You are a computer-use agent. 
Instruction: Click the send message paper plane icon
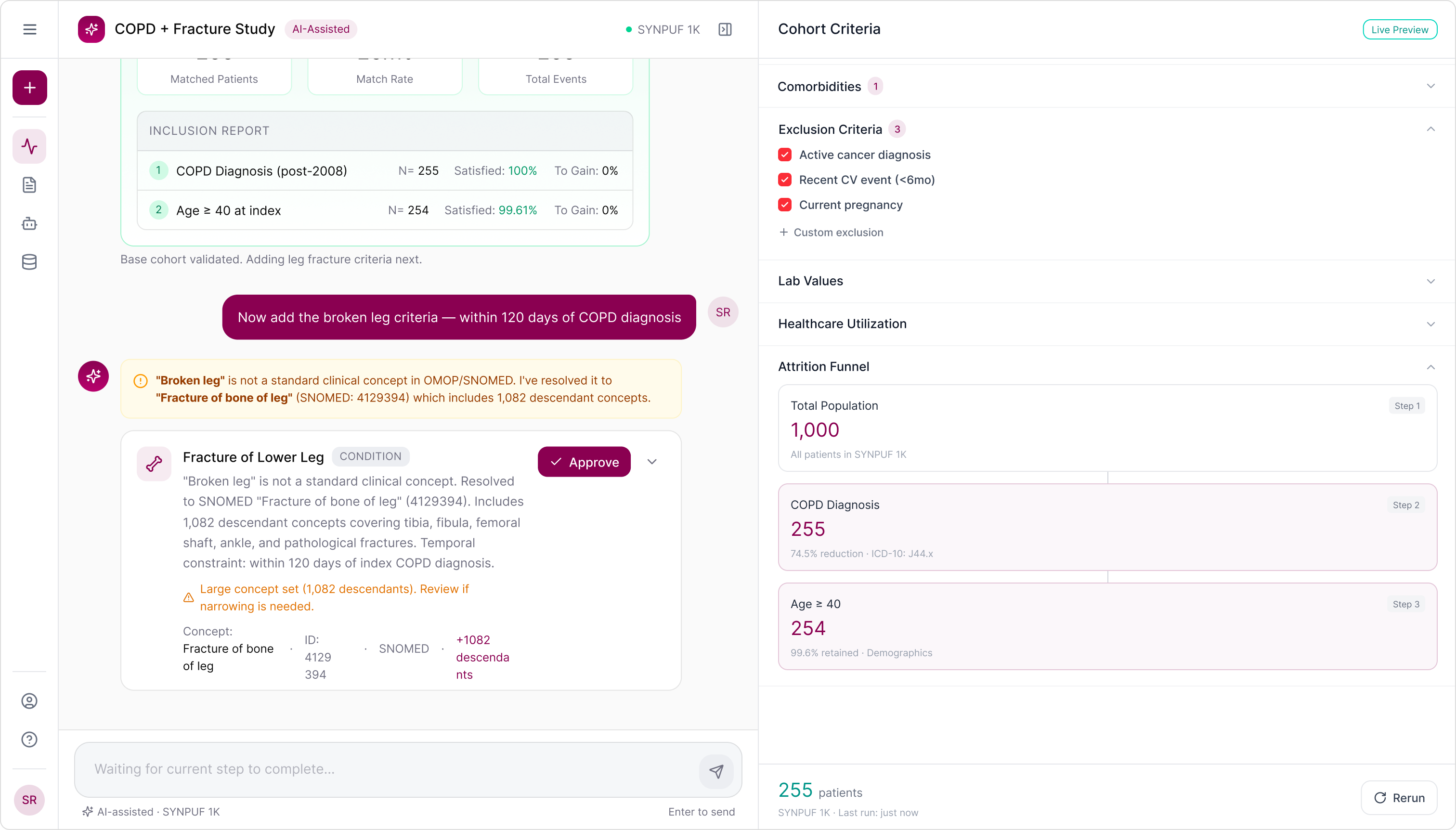click(x=716, y=771)
